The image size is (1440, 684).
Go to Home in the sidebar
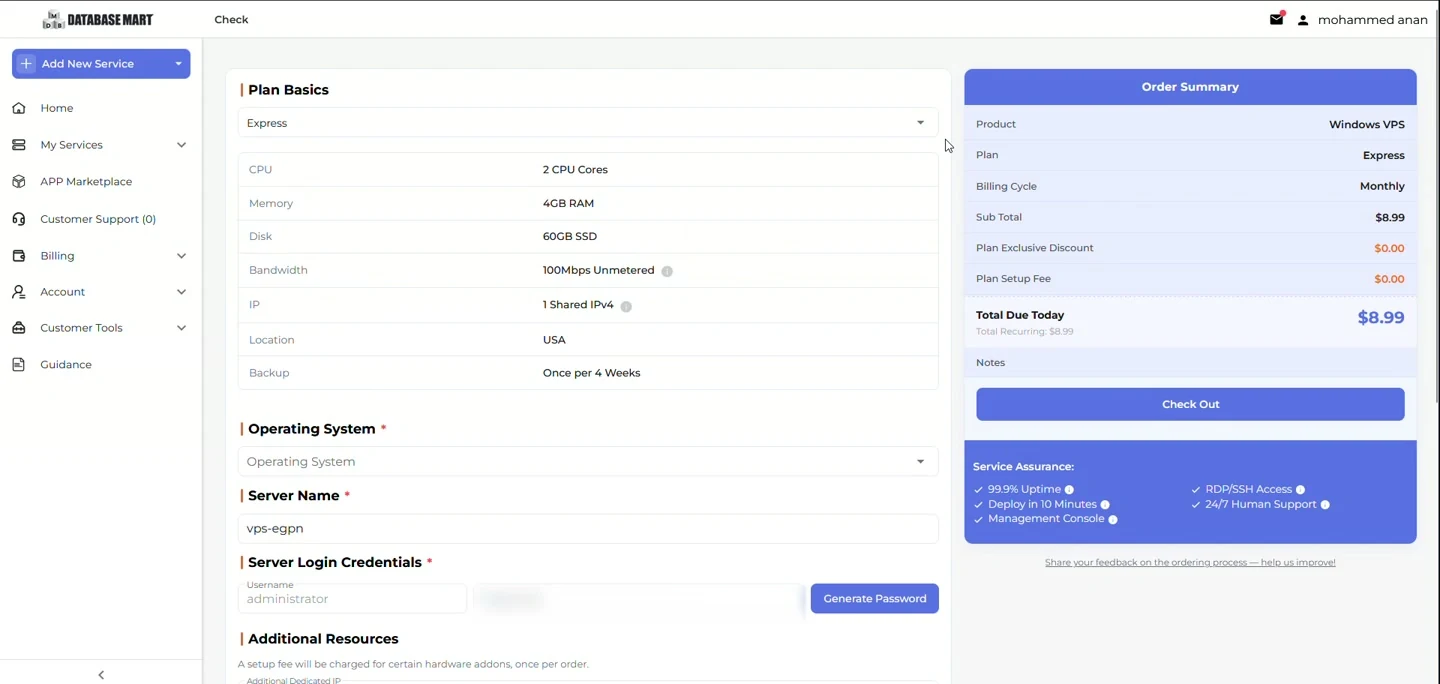coord(57,108)
